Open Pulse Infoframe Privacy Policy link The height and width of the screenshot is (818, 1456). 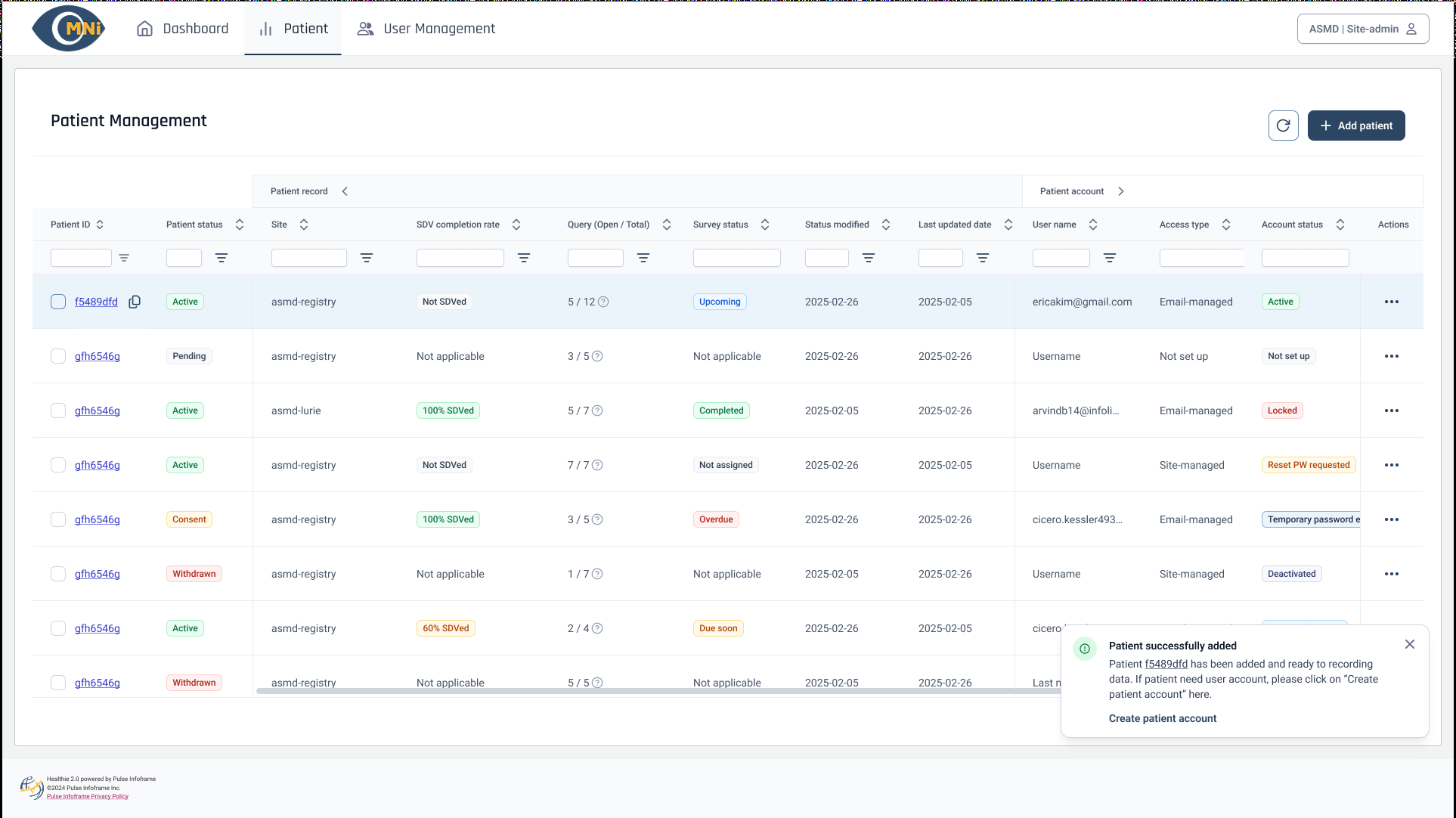pyautogui.click(x=88, y=796)
